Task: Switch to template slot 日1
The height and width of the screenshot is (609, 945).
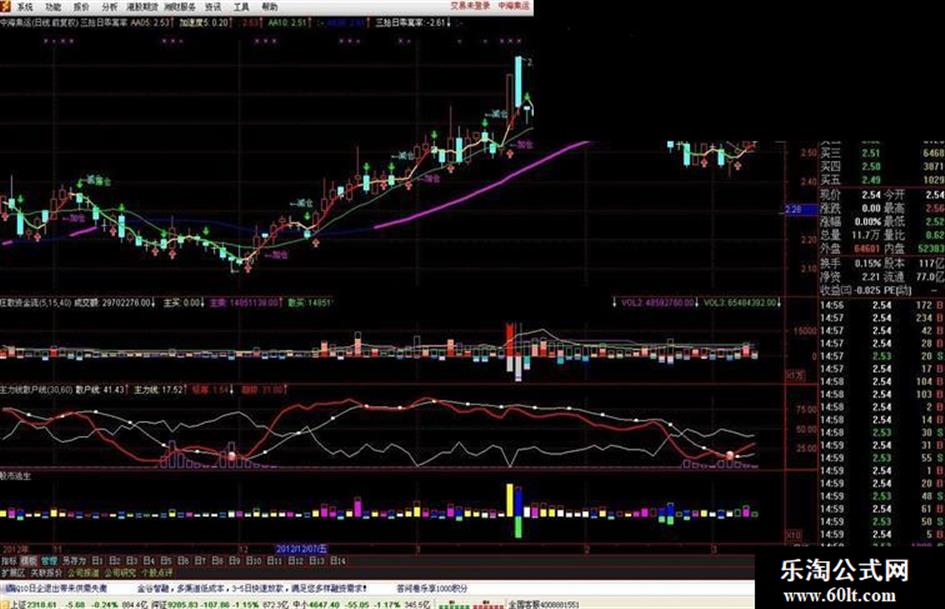Action: coord(98,561)
